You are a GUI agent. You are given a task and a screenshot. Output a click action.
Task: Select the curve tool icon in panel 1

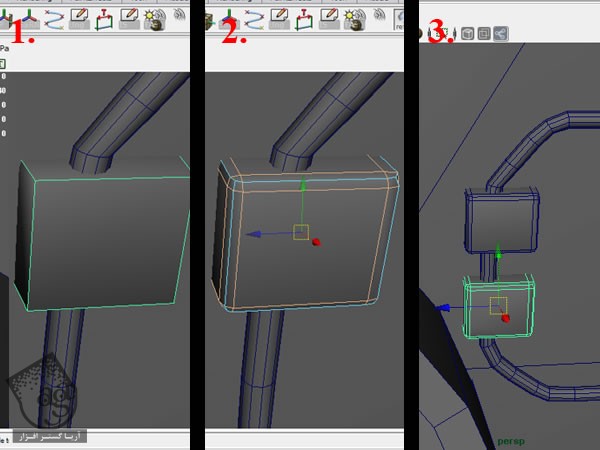(x=53, y=17)
